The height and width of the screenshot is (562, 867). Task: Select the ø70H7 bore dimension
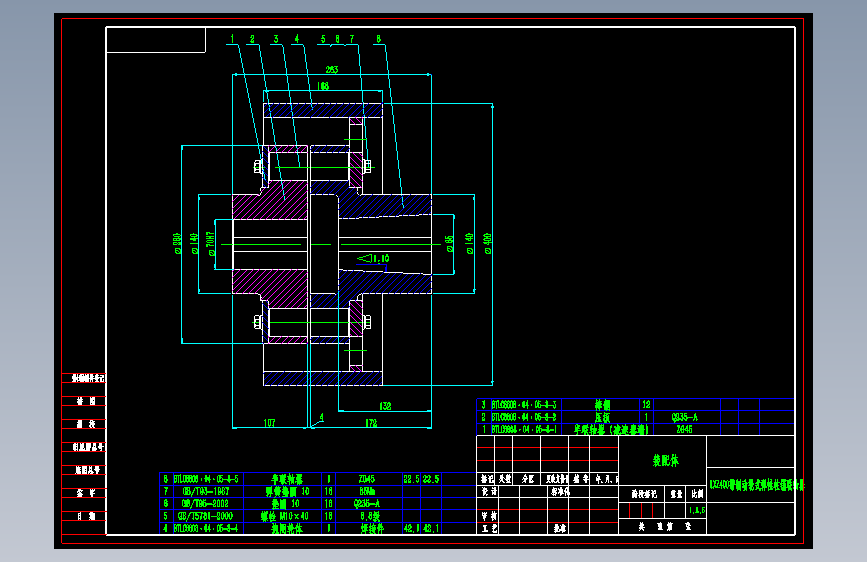211,244
